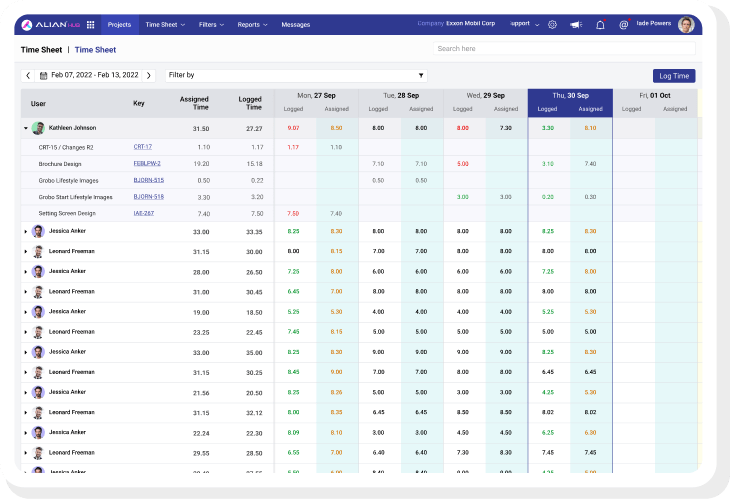Open the IAE-267 key link
Screen dimensions: 730x499
[143, 213]
